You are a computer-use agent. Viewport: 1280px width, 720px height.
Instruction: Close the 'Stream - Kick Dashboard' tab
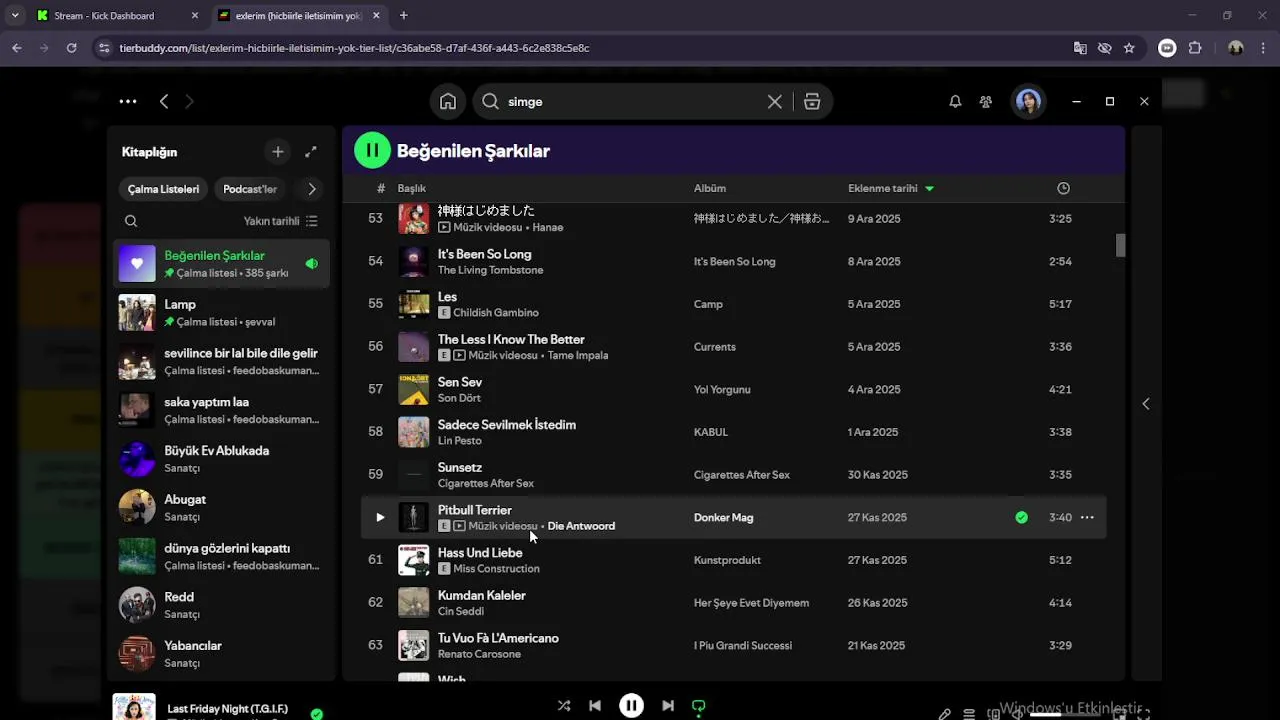click(x=195, y=16)
